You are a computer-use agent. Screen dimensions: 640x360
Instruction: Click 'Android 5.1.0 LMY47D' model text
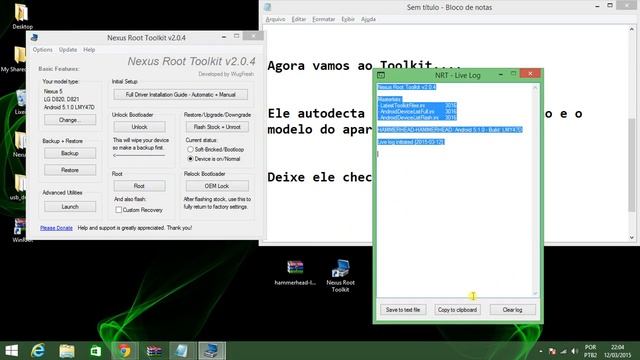coord(69,107)
